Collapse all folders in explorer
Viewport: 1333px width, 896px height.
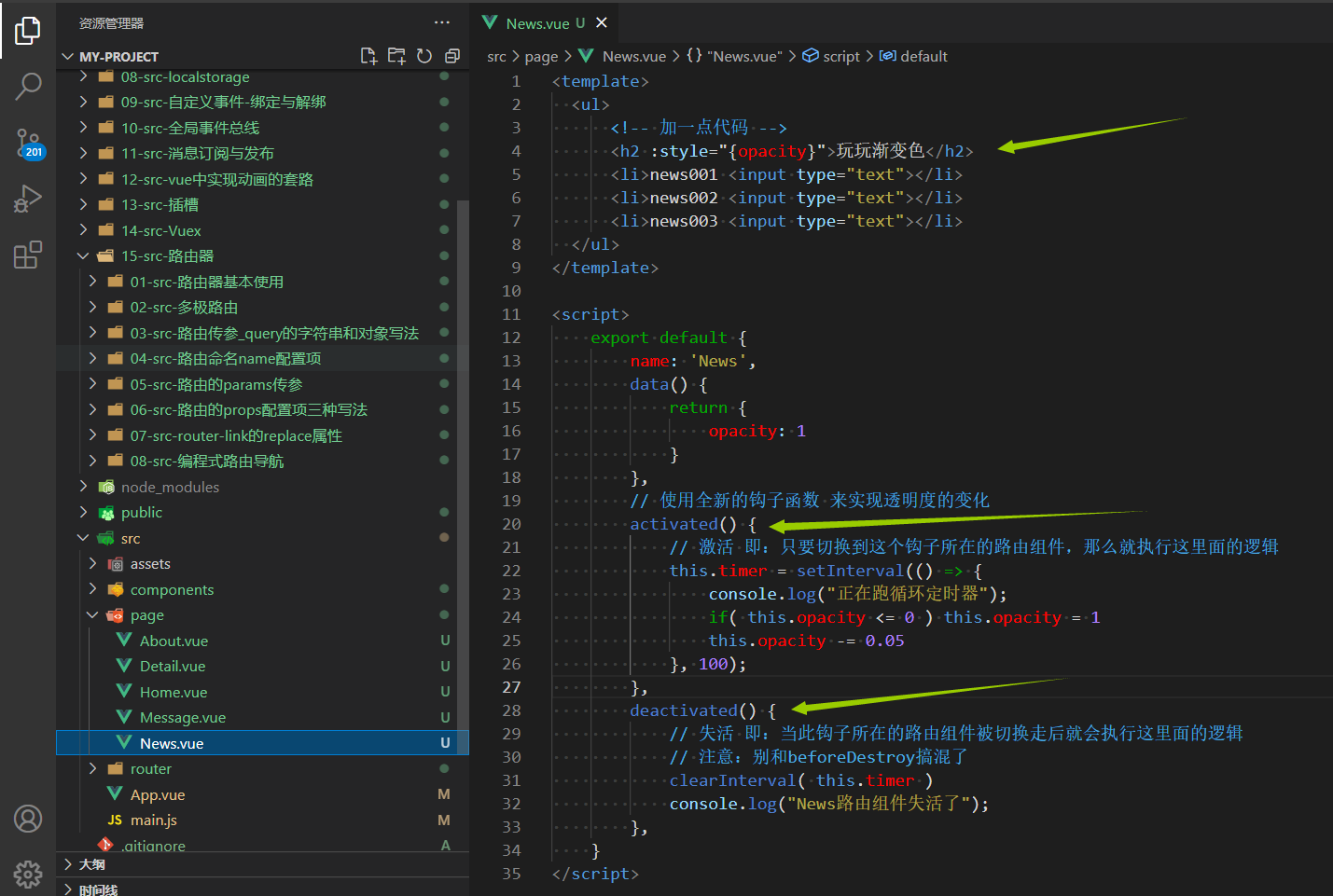[x=452, y=56]
